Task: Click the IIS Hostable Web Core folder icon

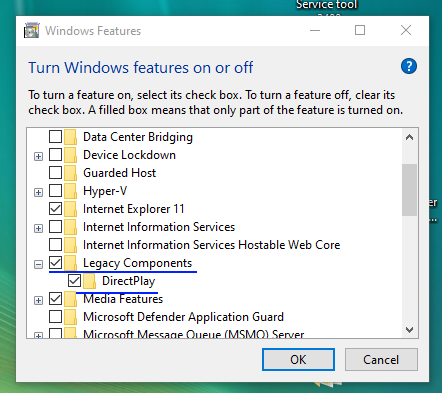Action: [x=70, y=245]
